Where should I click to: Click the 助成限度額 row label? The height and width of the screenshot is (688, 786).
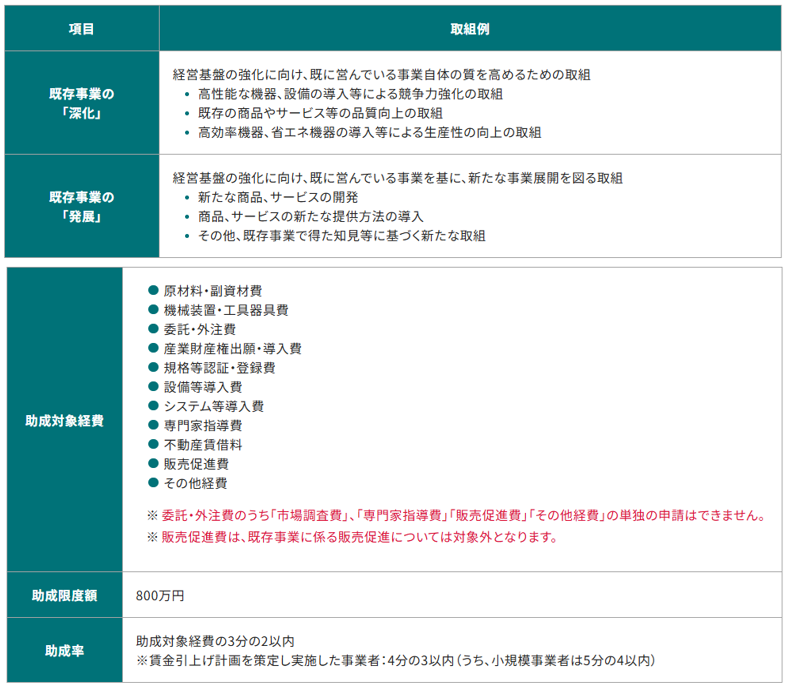tap(64, 595)
